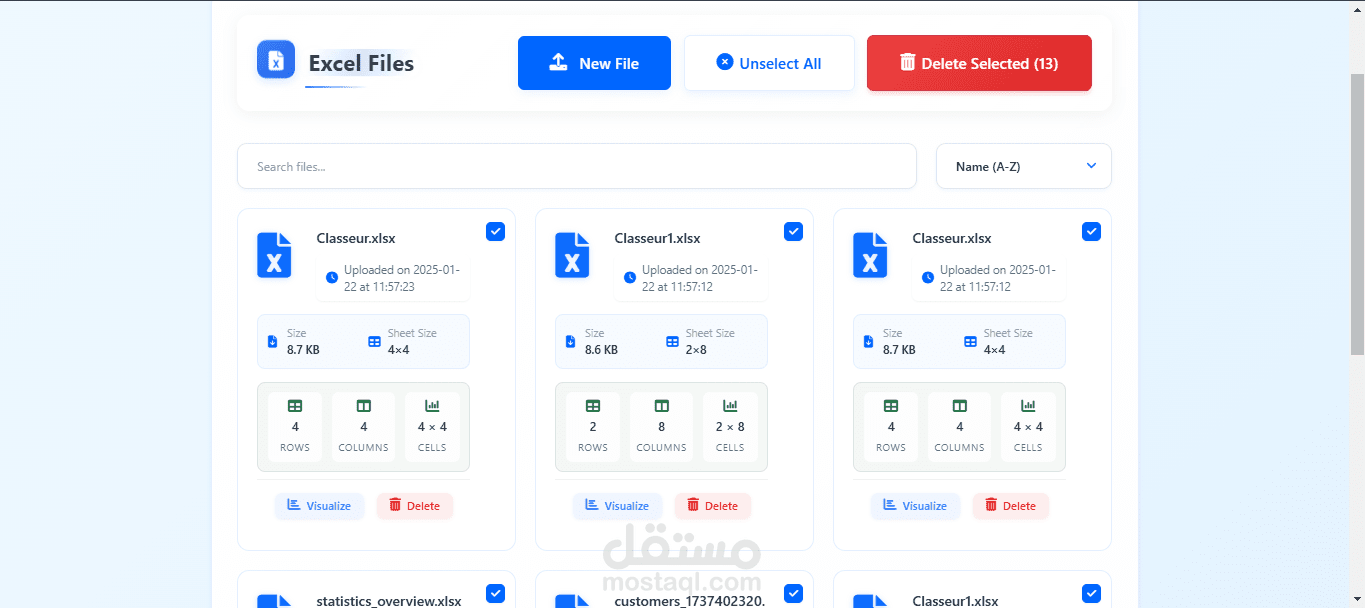
Task: Click the rows icon above 2 ROWS
Action: click(x=593, y=406)
